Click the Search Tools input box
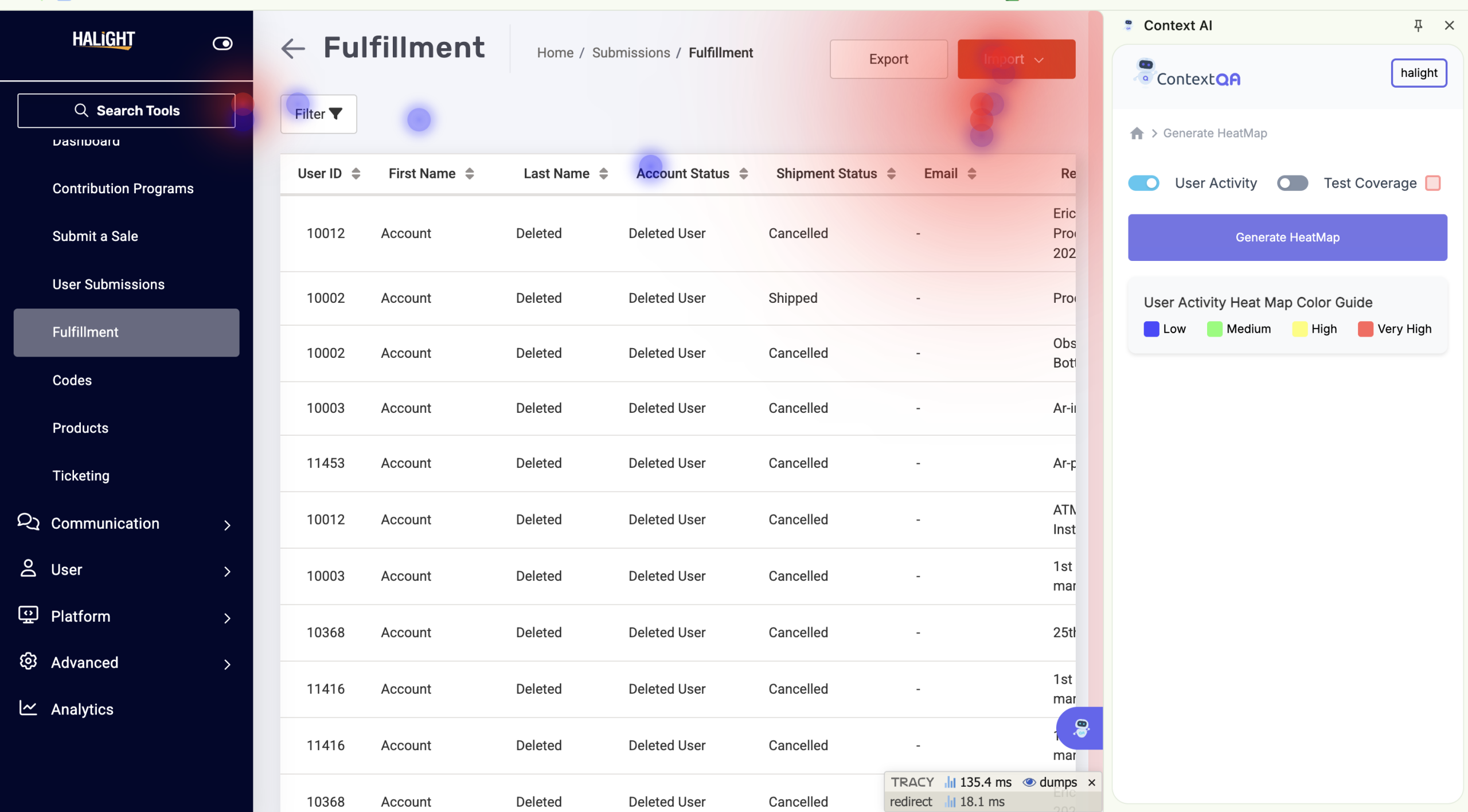The width and height of the screenshot is (1468, 812). [126, 111]
